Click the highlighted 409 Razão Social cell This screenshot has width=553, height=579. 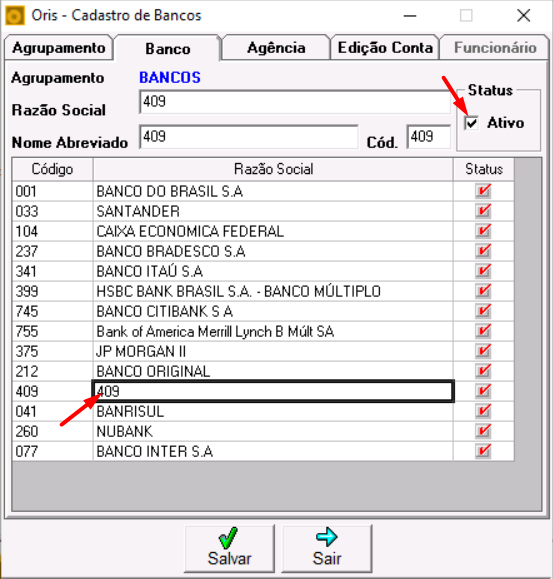(273, 391)
